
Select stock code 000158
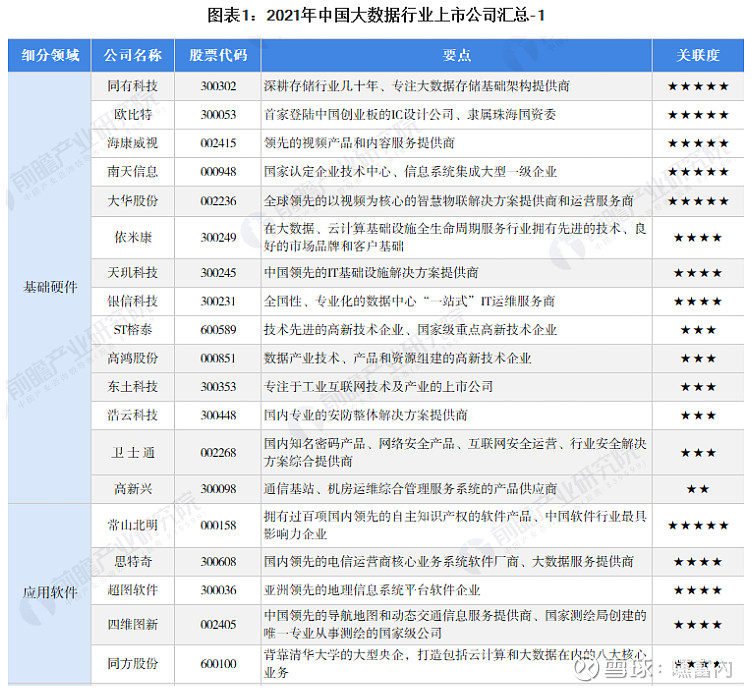point(218,525)
